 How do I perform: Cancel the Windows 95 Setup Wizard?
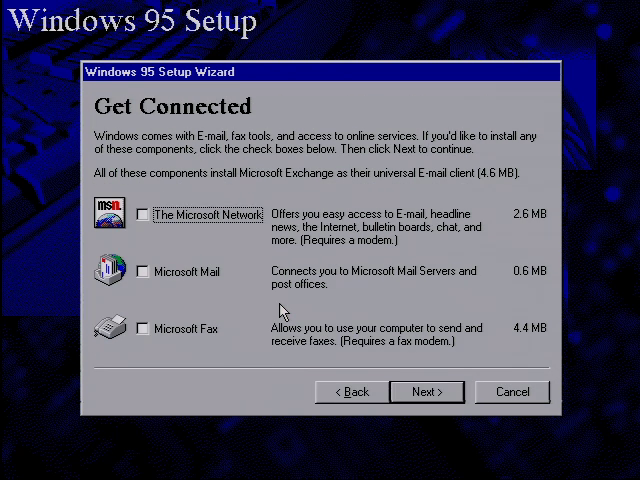(513, 392)
